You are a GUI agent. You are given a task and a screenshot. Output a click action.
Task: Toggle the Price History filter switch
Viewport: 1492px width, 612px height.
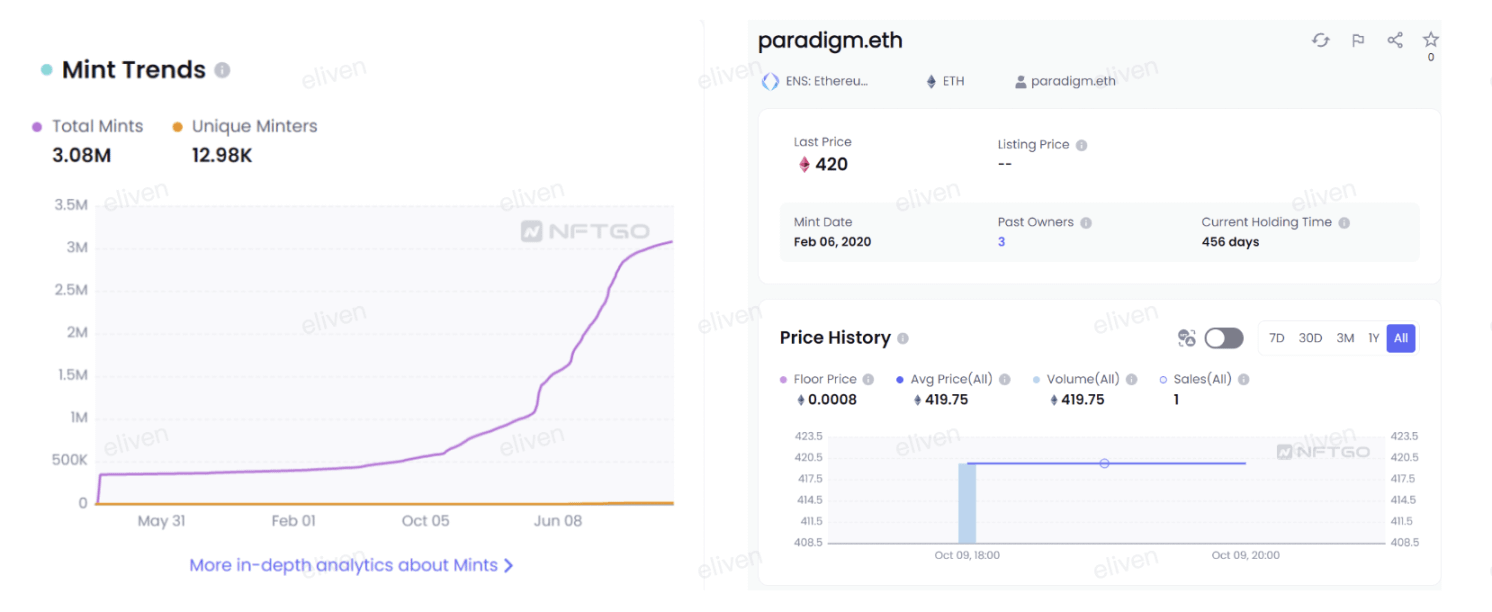coord(1224,338)
